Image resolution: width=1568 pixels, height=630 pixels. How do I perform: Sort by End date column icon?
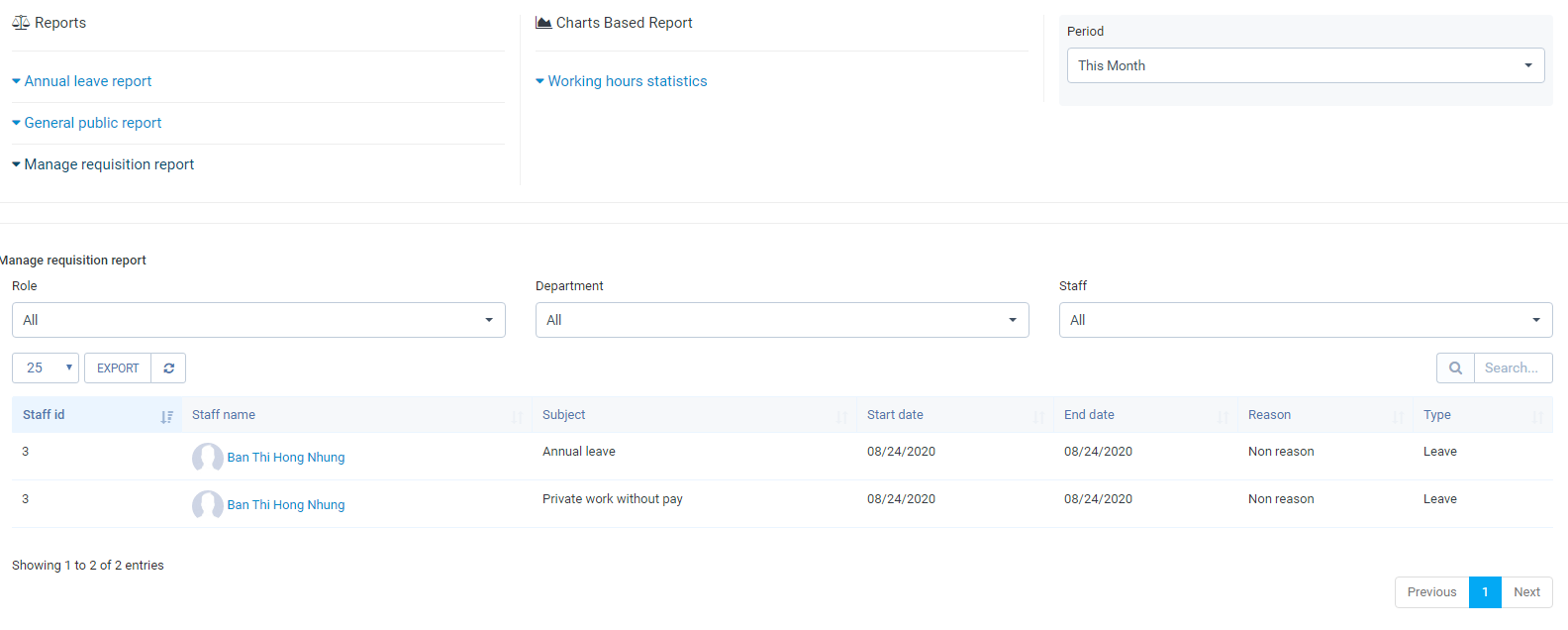tap(1223, 417)
